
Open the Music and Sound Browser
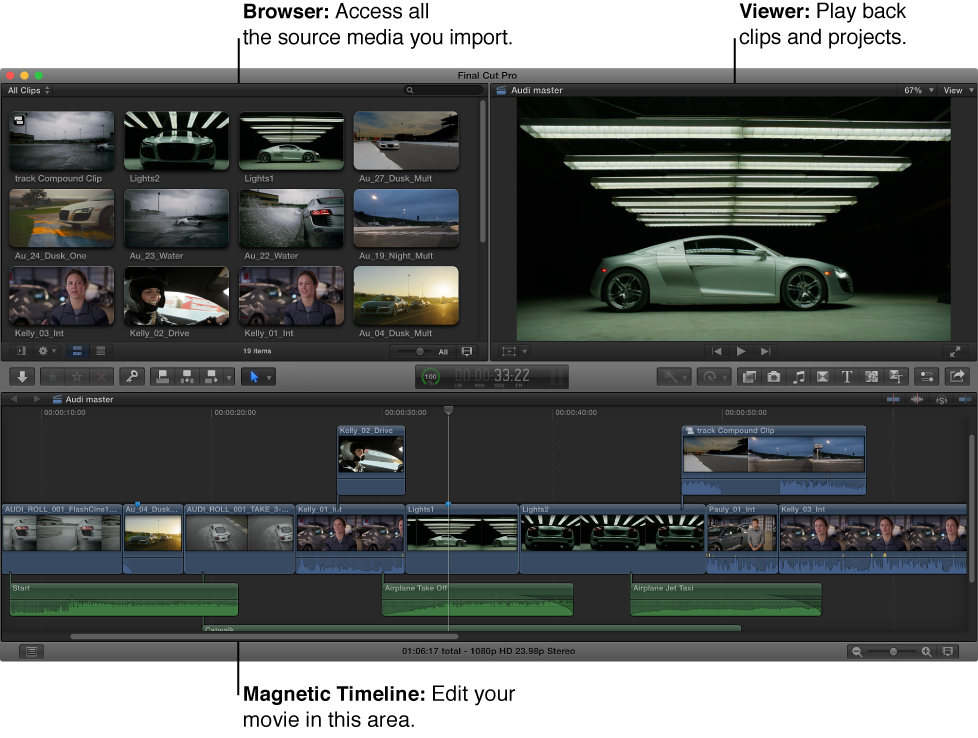tap(798, 377)
